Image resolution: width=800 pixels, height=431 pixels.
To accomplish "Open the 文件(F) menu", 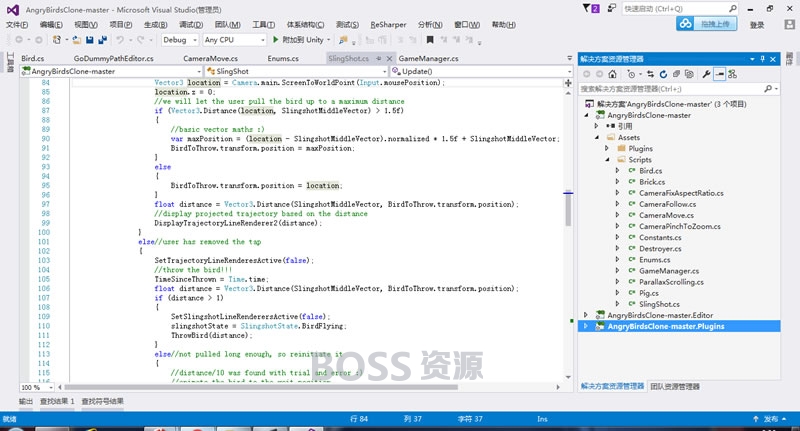I will coord(17,24).
